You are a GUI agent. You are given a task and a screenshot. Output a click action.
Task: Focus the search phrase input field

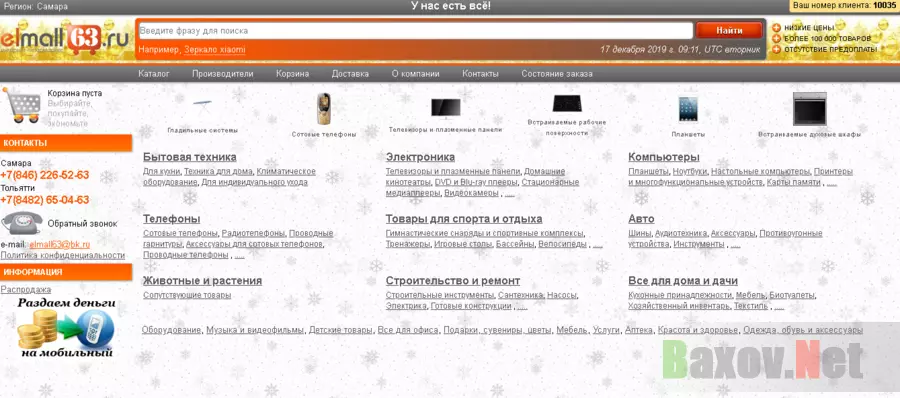click(x=415, y=31)
